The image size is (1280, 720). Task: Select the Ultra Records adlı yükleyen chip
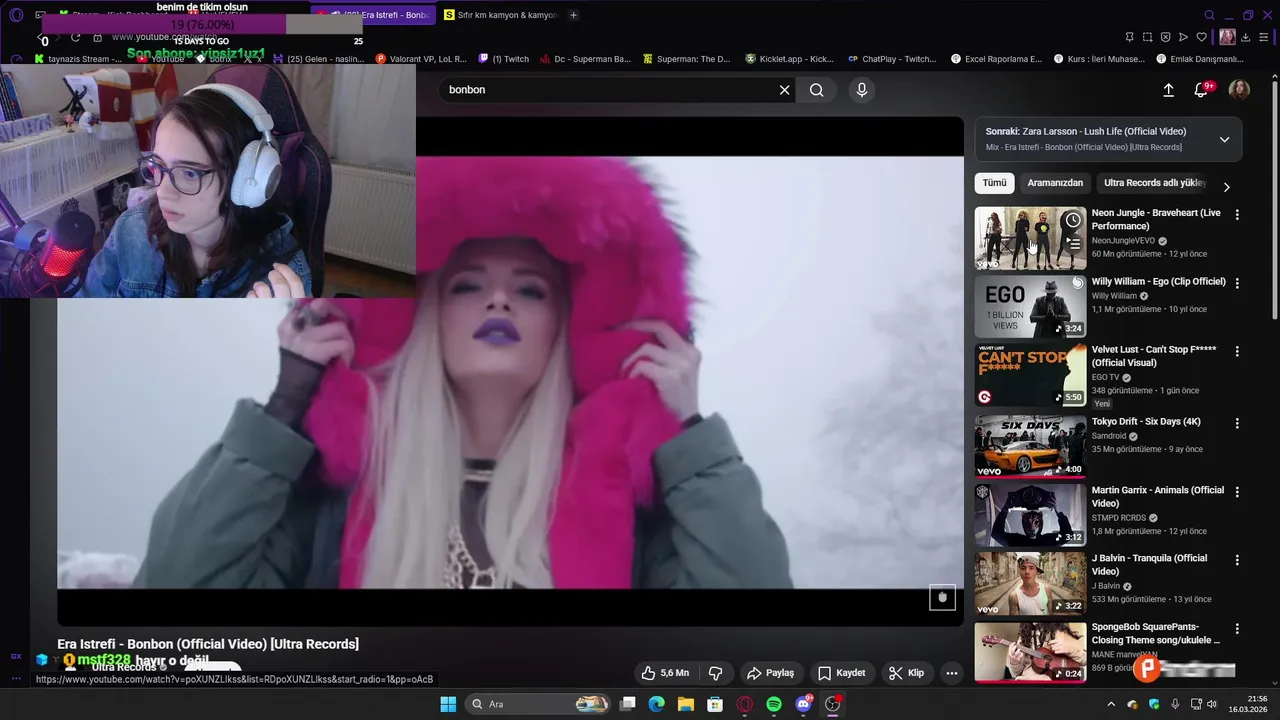(x=1155, y=183)
